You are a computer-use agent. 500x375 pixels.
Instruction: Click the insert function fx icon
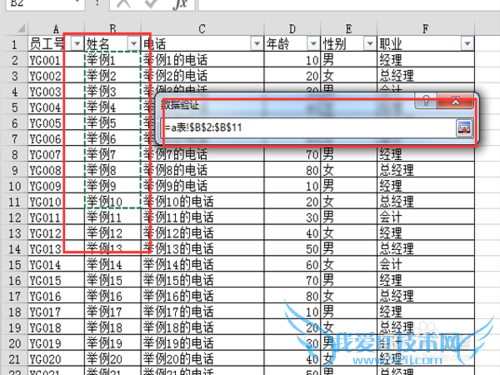click(180, 4)
